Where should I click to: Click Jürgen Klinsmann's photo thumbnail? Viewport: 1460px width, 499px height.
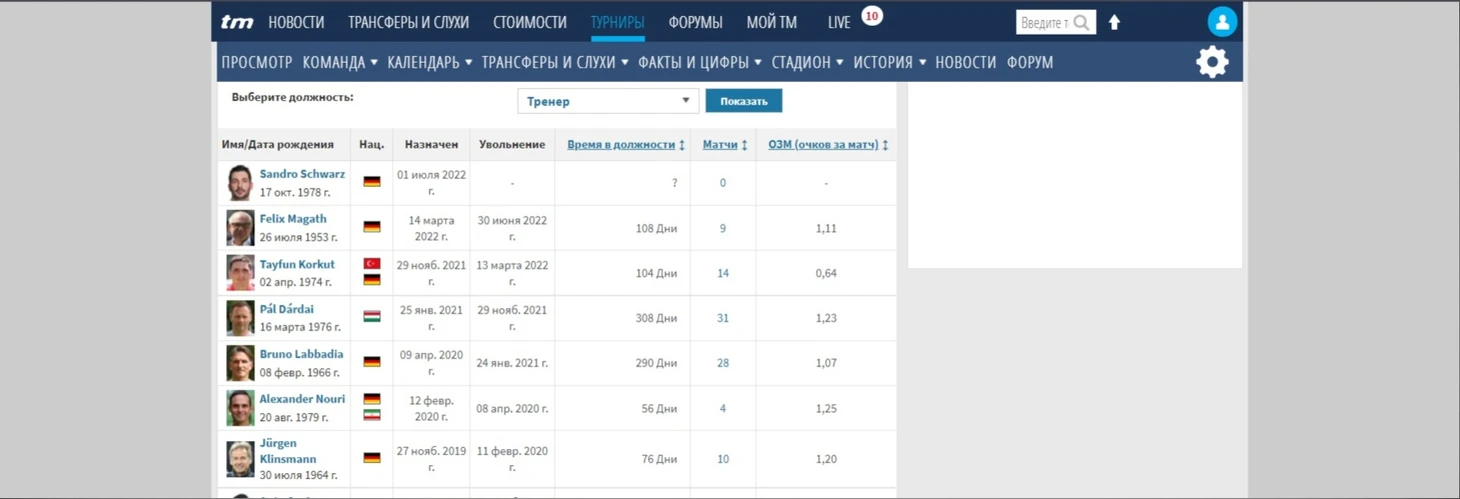pos(240,459)
